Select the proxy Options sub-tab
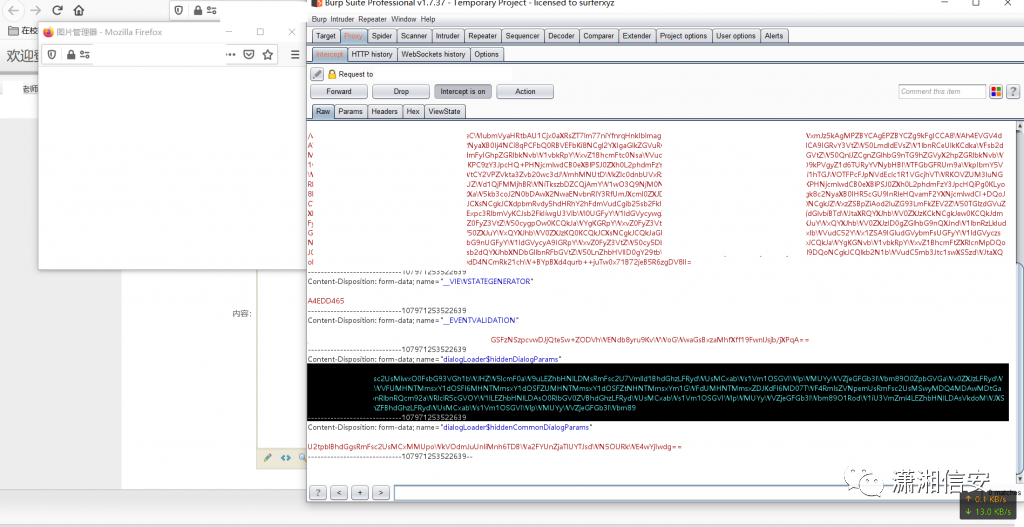The width and height of the screenshot is (1024, 527). (x=487, y=54)
